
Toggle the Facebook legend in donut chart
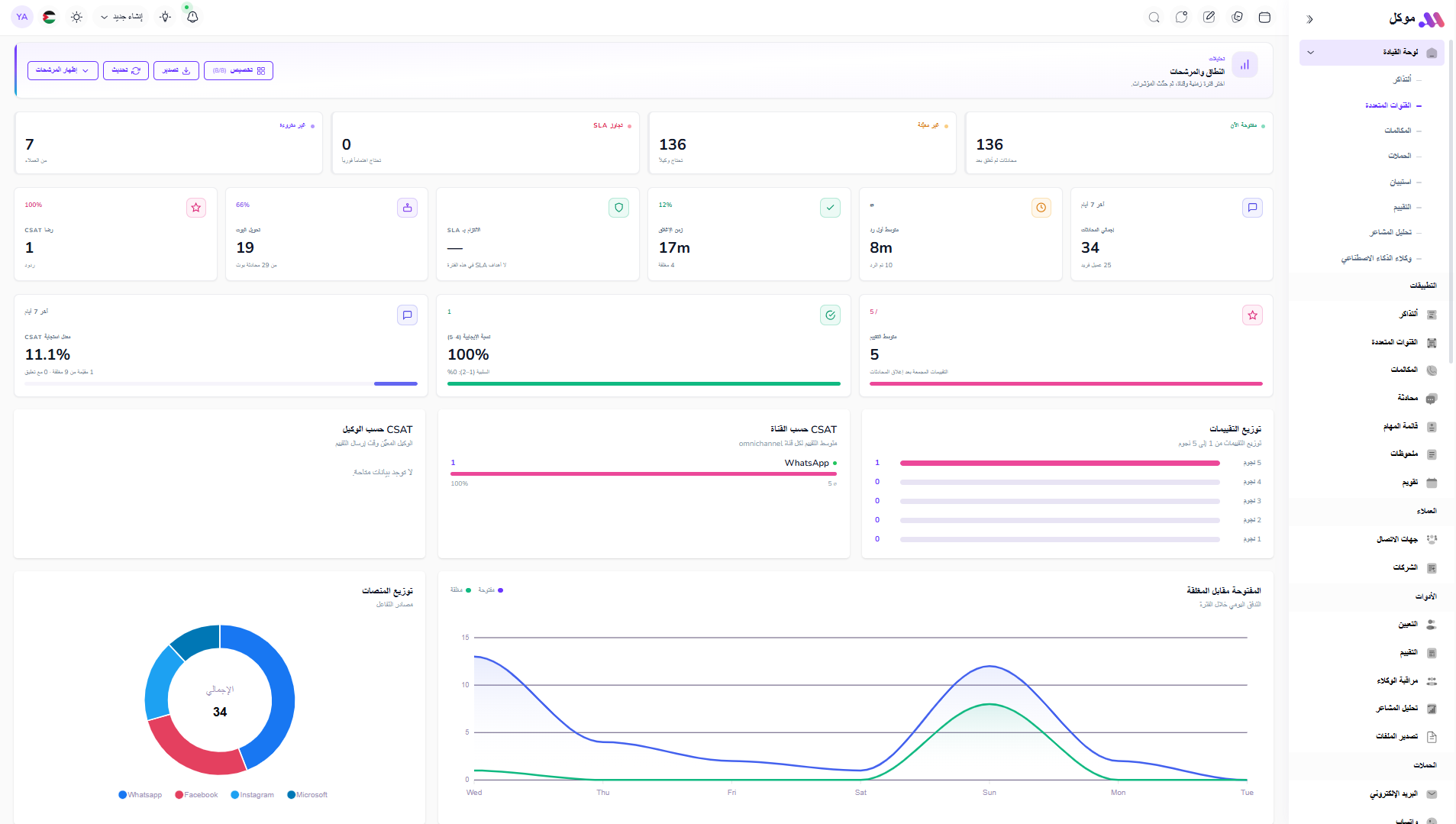point(196,795)
